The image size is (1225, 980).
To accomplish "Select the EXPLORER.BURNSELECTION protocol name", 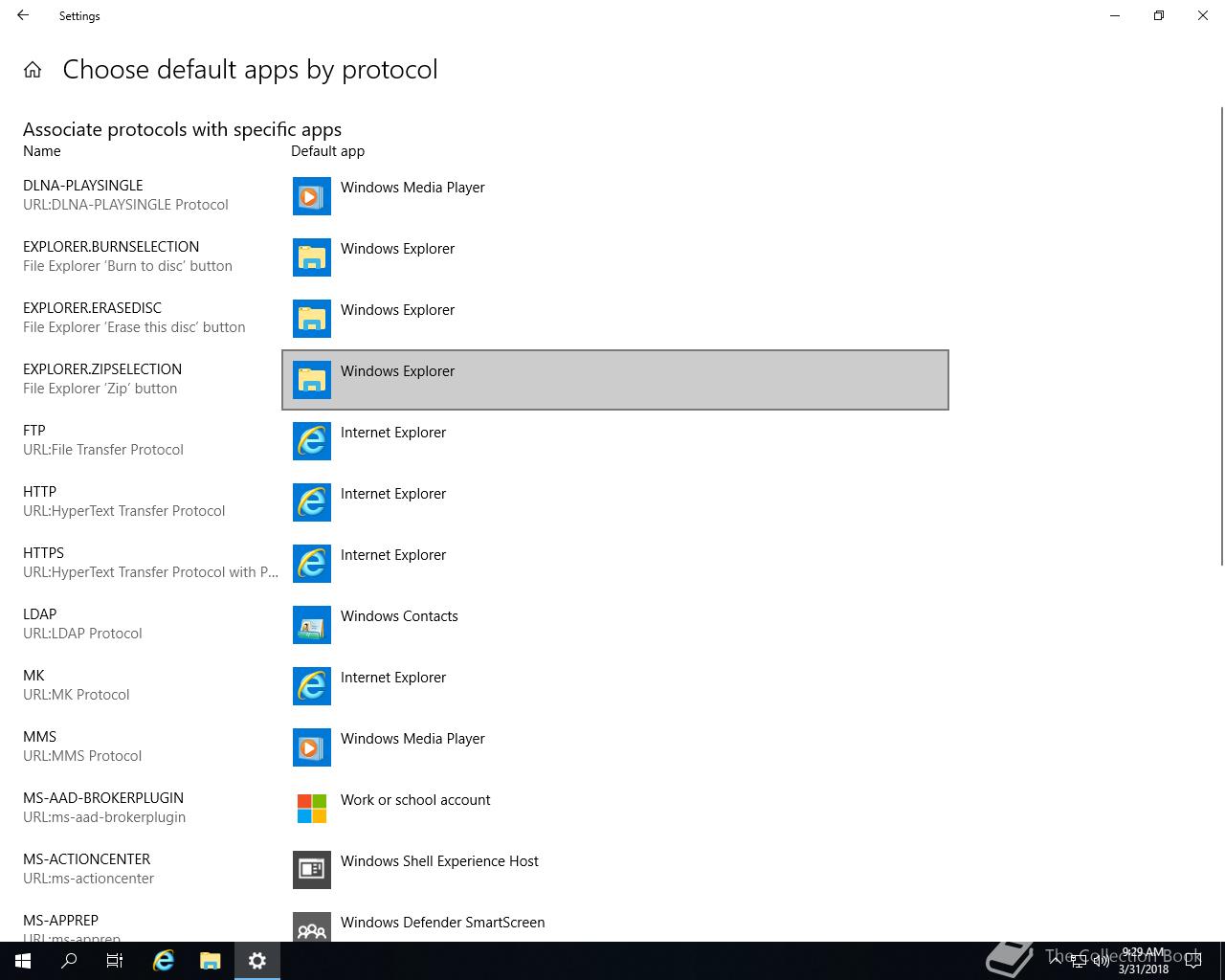I will click(x=111, y=247).
